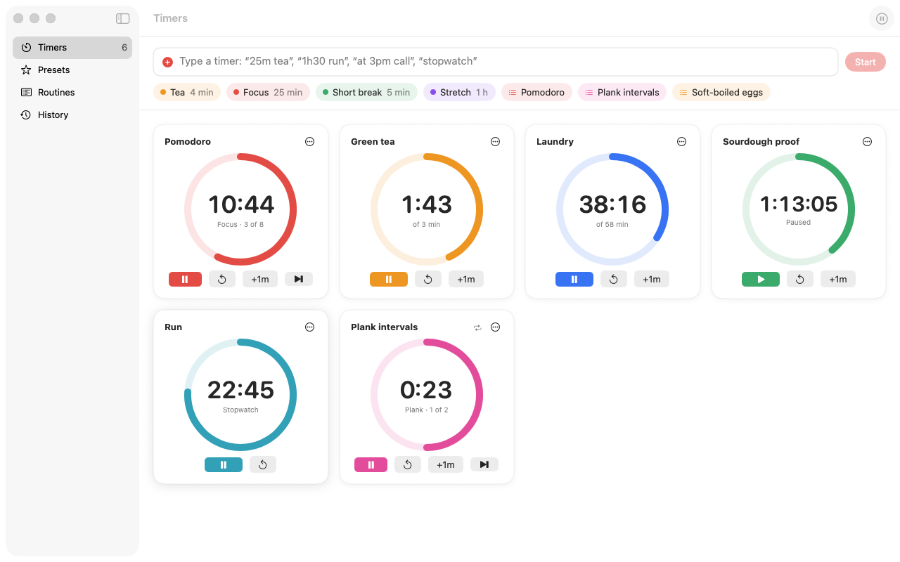This screenshot has width=900, height=562.
Task: Open Laundry card more options menu
Action: pyautogui.click(x=681, y=142)
